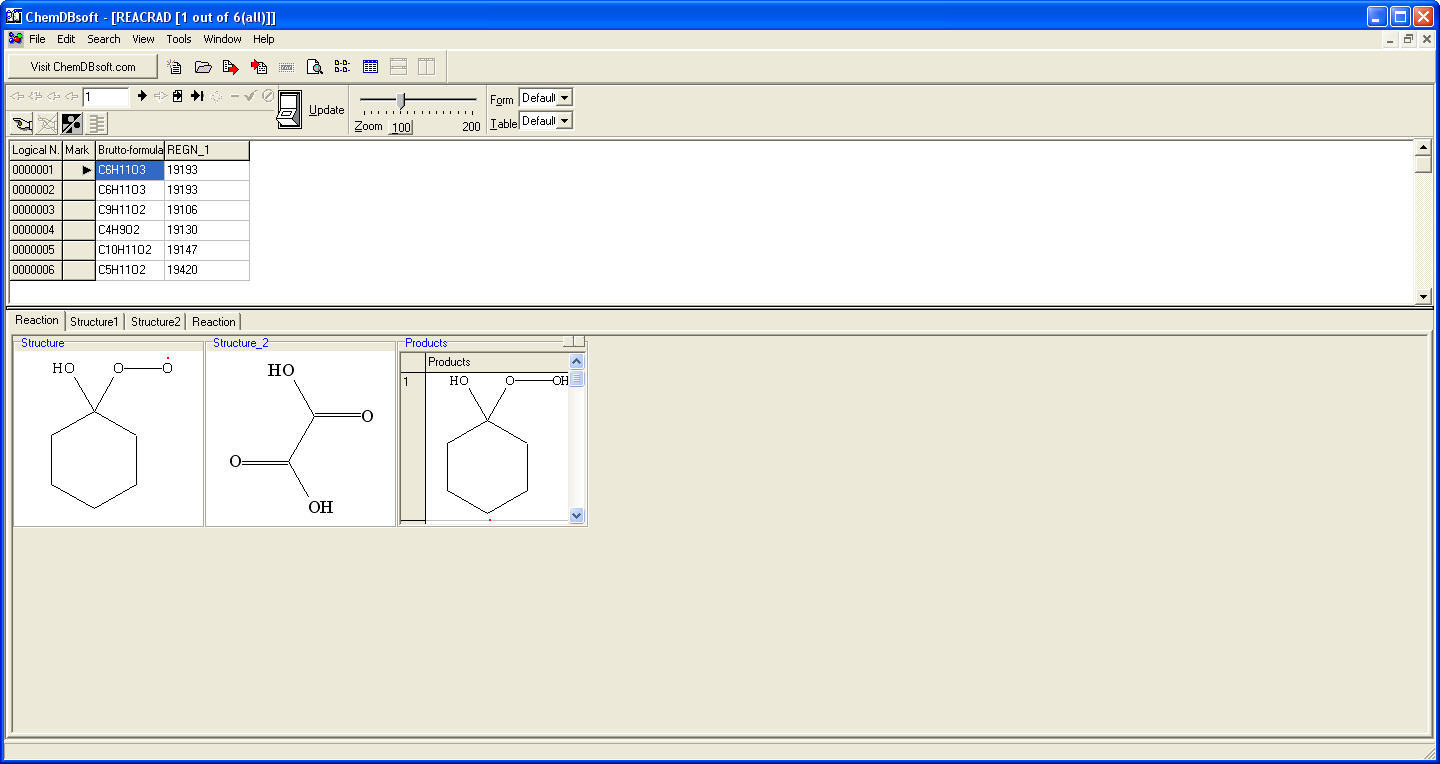Click the new database document icon
1440x764 pixels.
(x=175, y=67)
